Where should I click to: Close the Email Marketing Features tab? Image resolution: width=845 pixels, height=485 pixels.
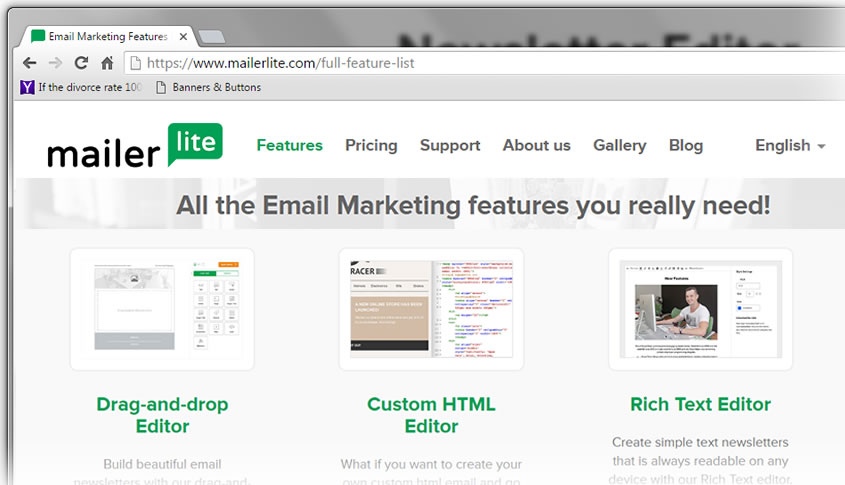coord(183,37)
